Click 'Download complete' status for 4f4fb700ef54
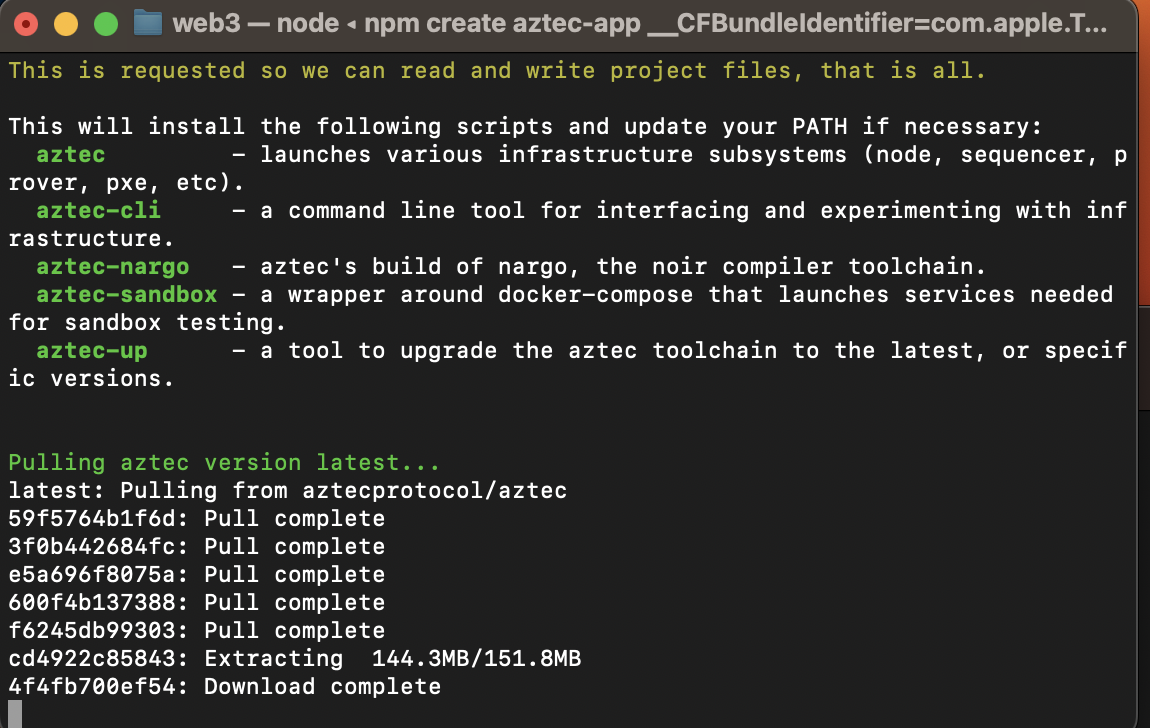1150x728 pixels. 323,687
